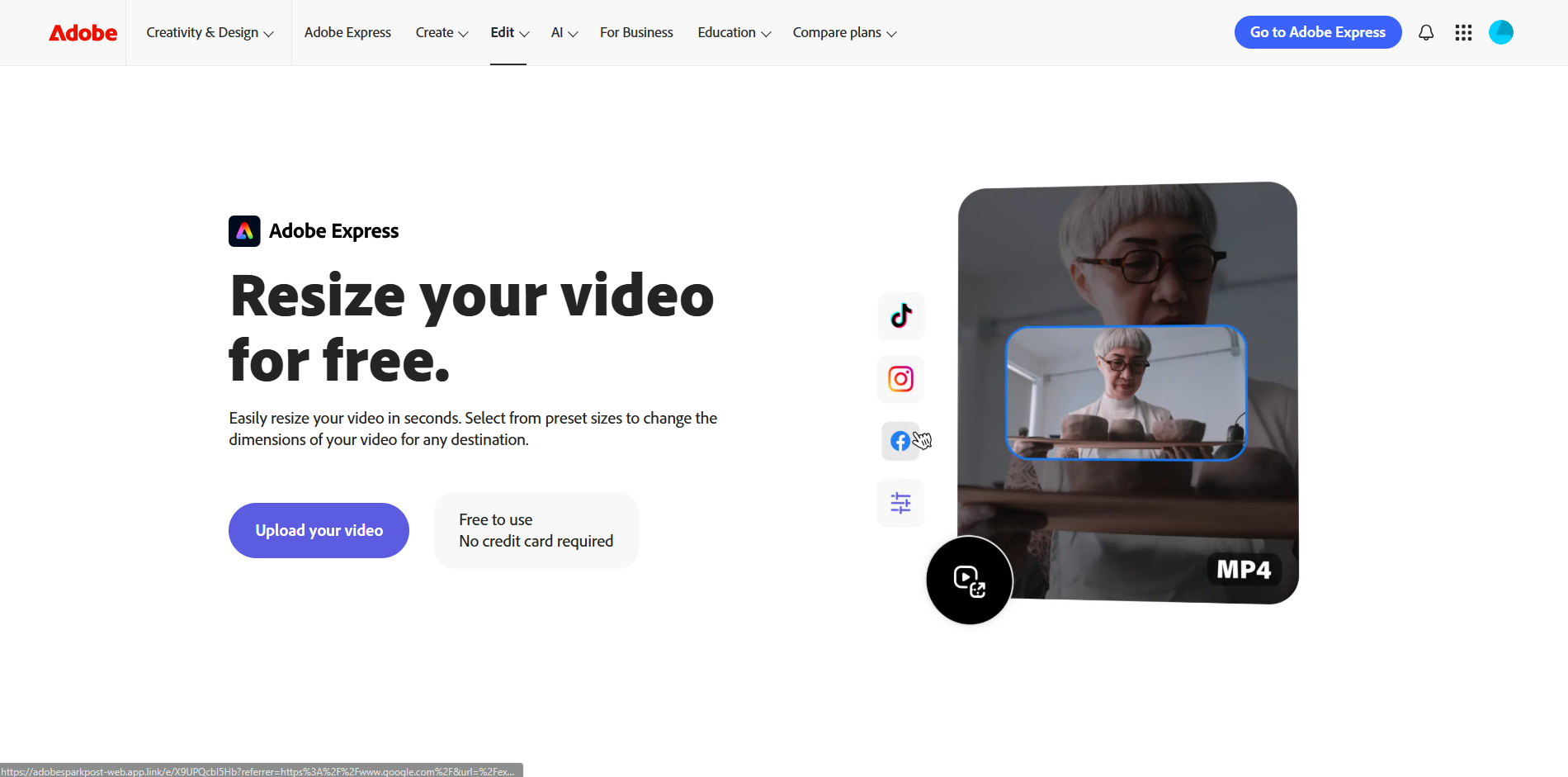Expand the Compare plans dropdown
This screenshot has width=1568, height=777.
click(843, 32)
